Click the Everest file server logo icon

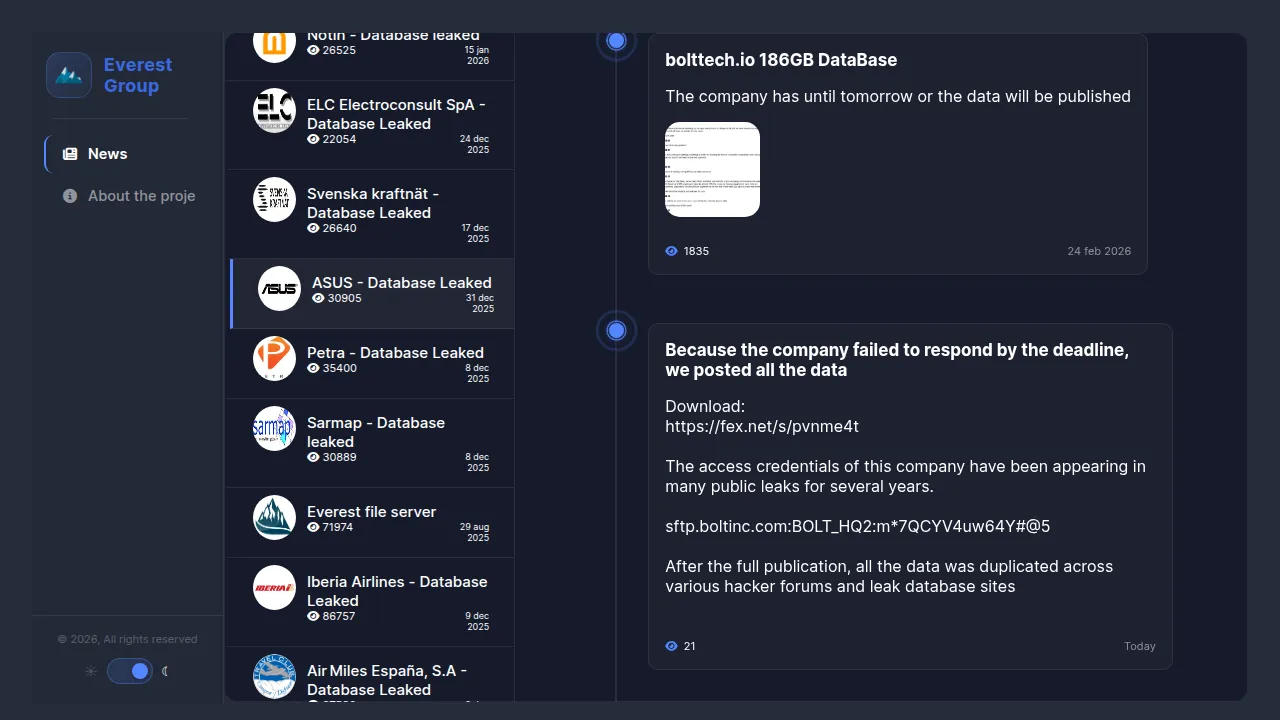(274, 517)
